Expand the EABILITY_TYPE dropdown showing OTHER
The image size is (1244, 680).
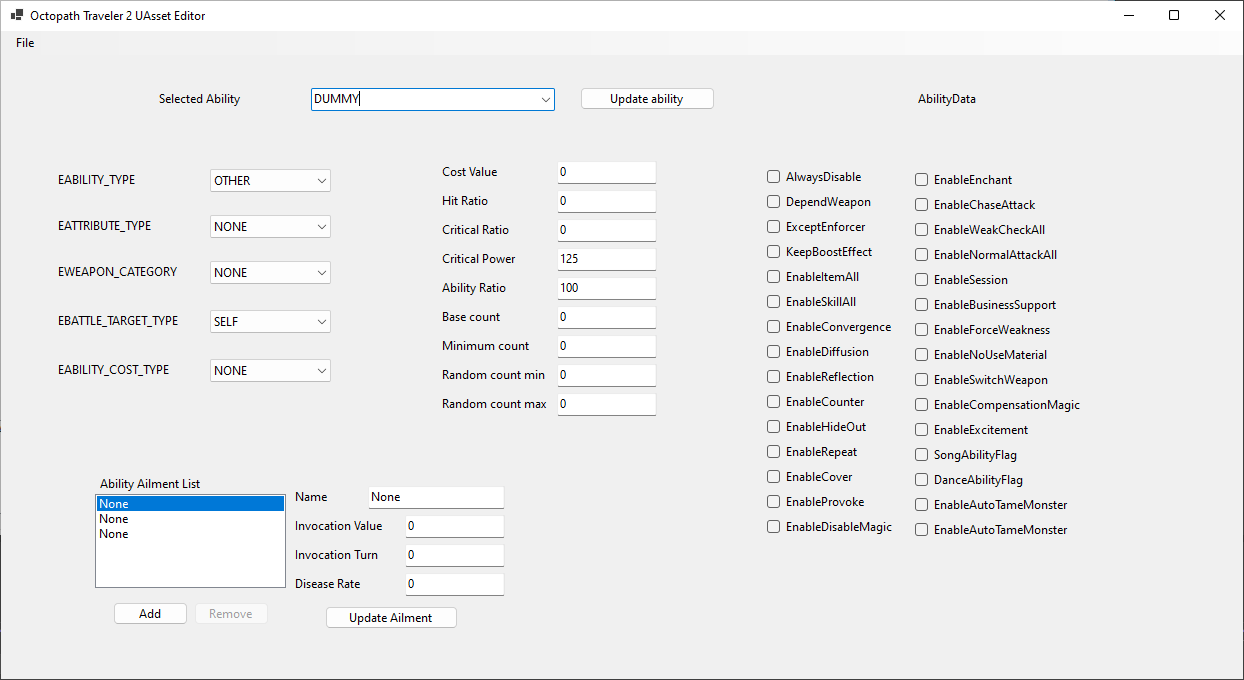[270, 181]
